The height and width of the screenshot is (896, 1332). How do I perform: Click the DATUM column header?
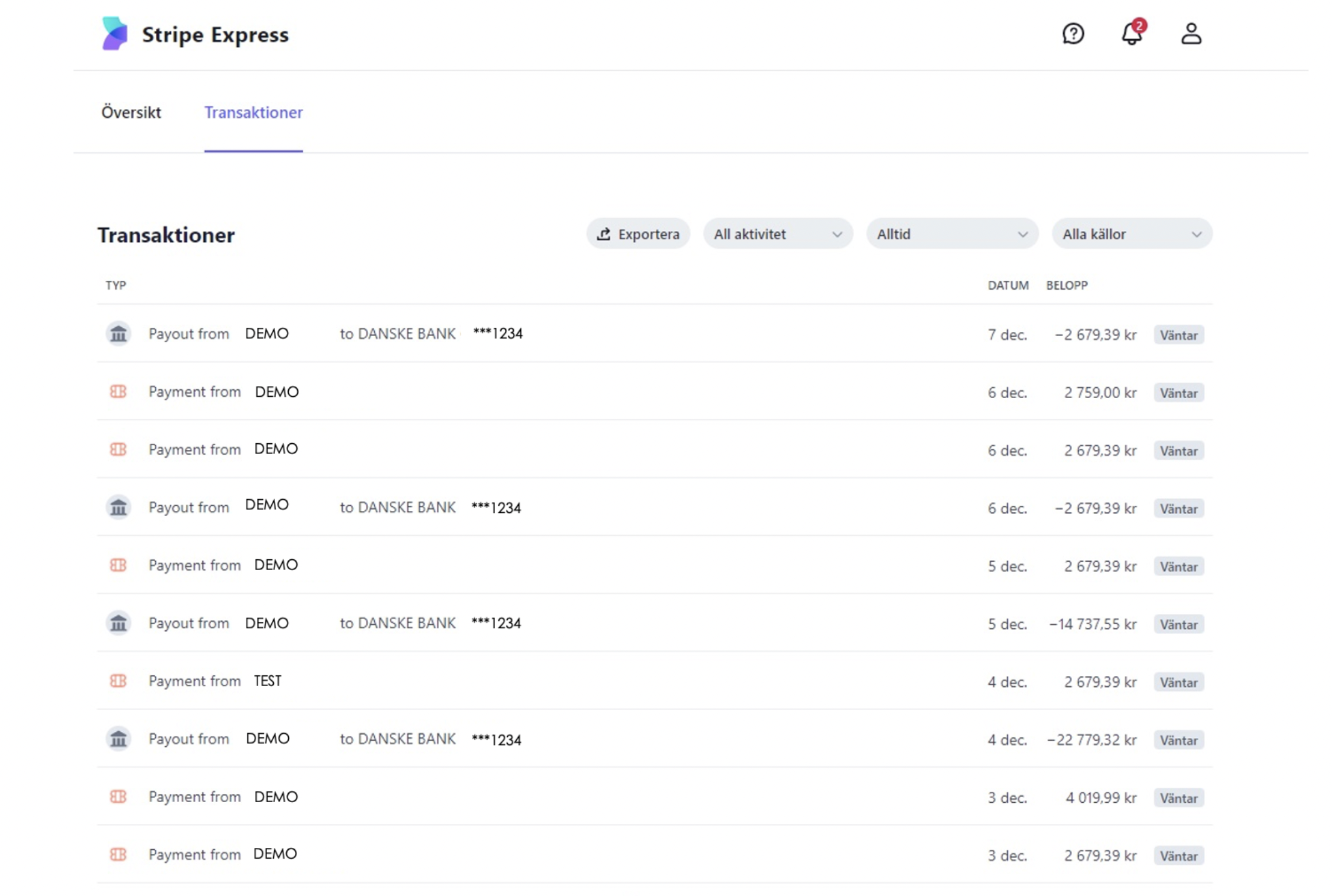point(1008,285)
